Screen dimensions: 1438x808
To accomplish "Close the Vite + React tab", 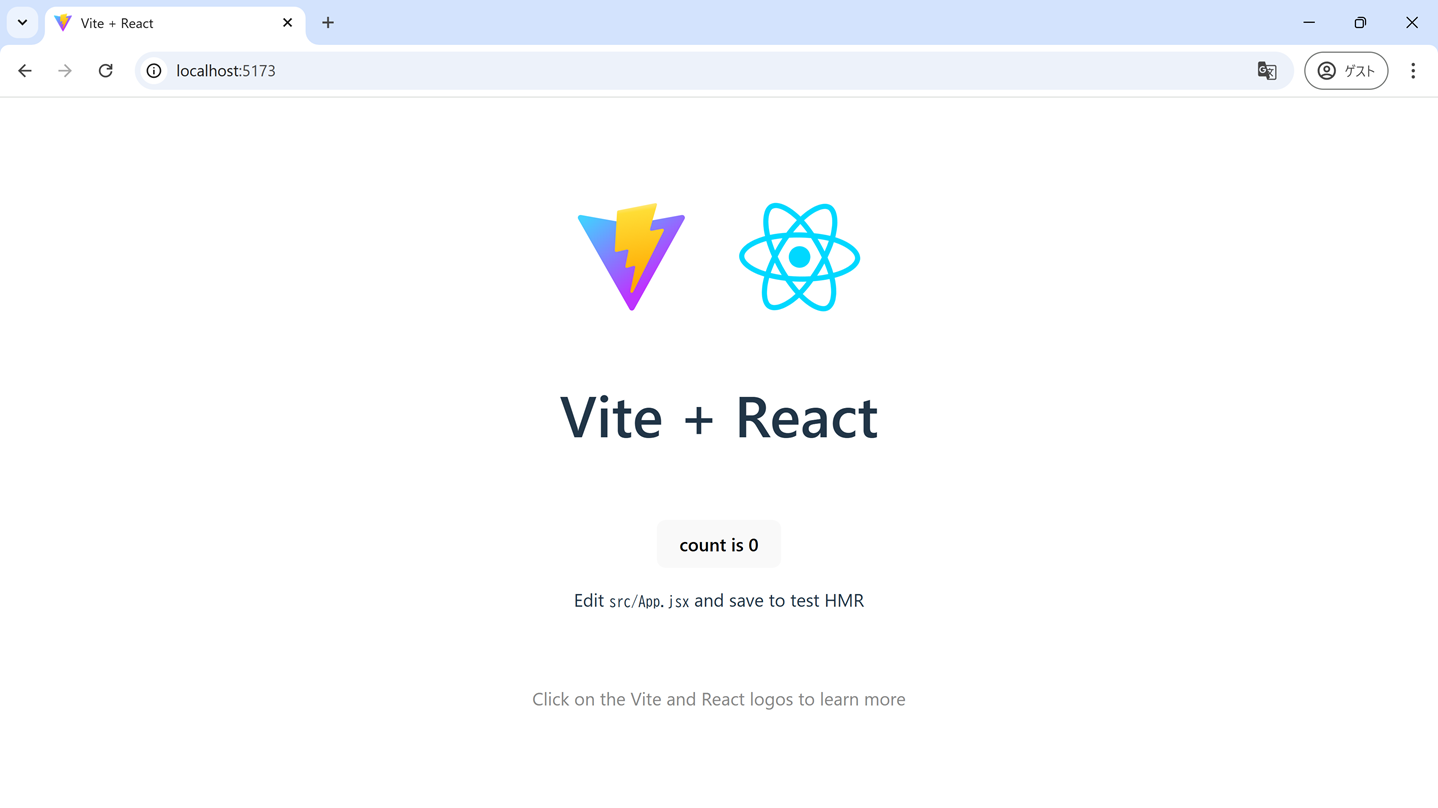I will (x=287, y=23).
